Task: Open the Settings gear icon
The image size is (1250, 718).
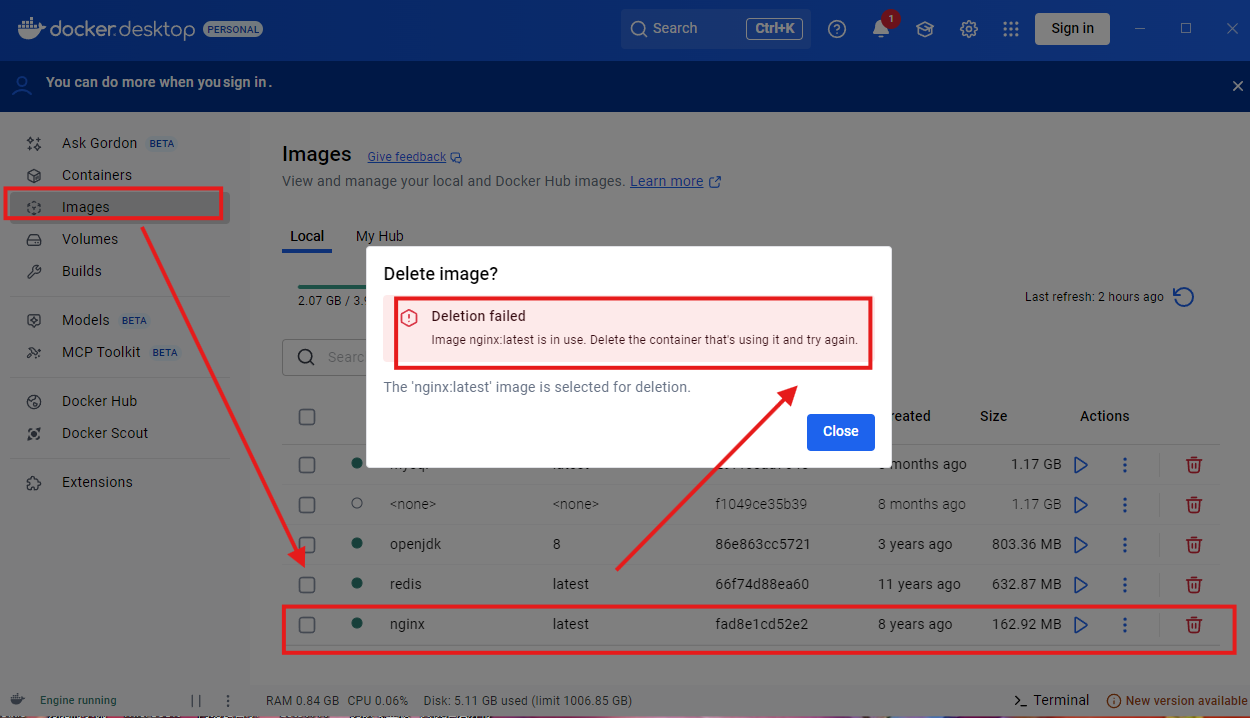Action: point(969,29)
